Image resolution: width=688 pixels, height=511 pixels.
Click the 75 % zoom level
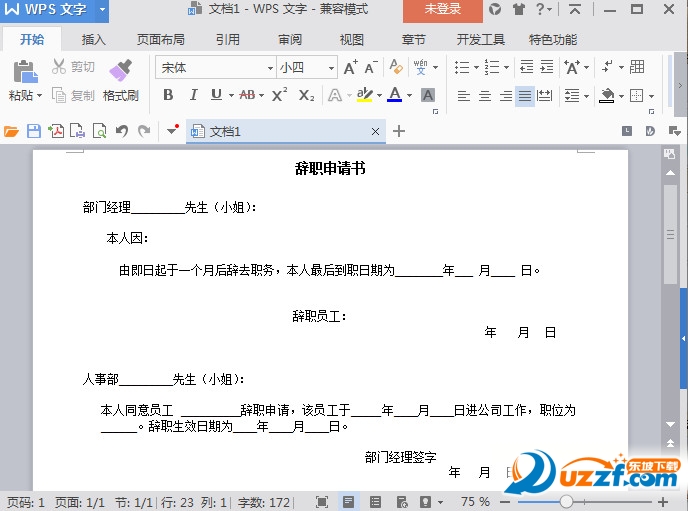click(x=475, y=502)
